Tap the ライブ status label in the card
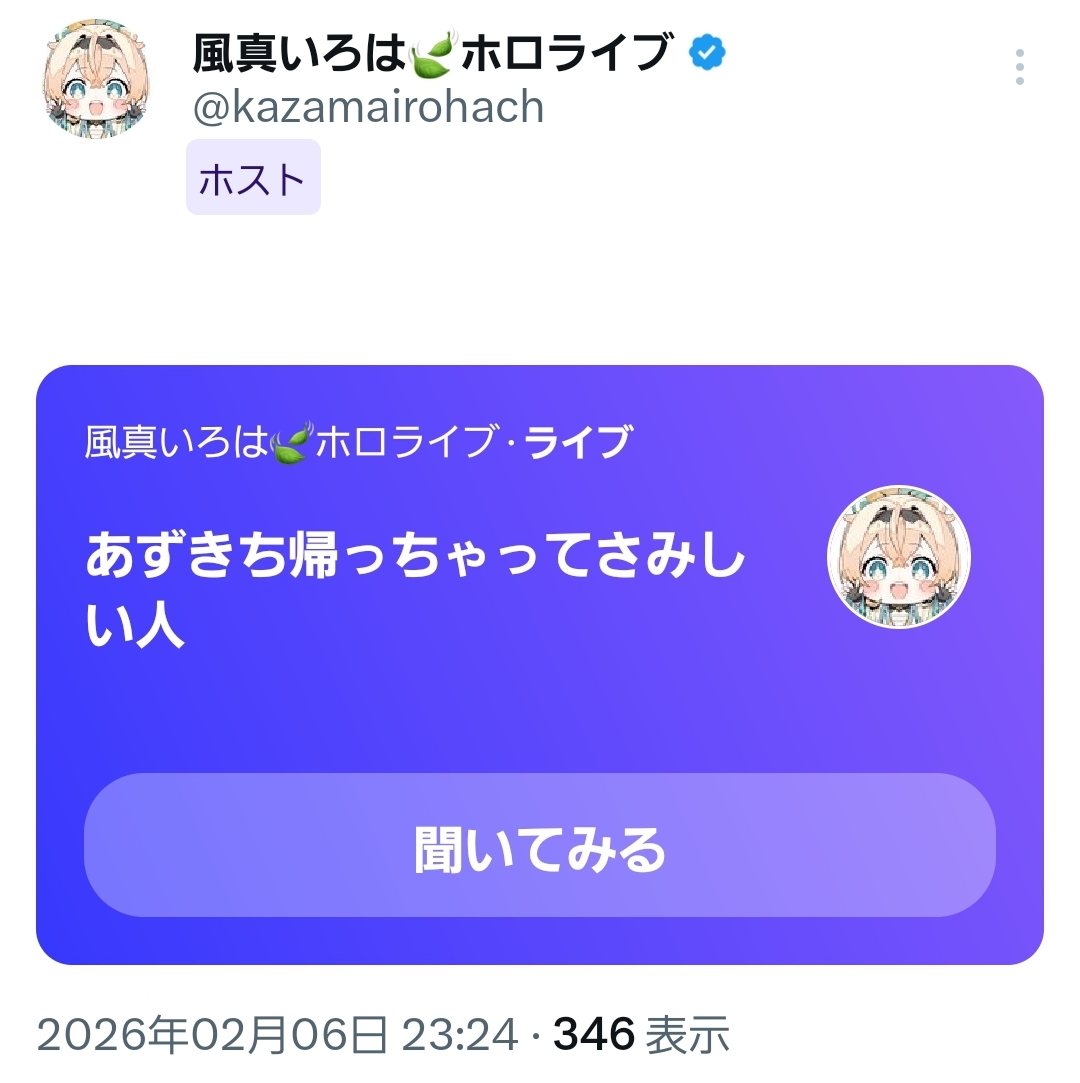This screenshot has width=1080, height=1083. point(577,442)
